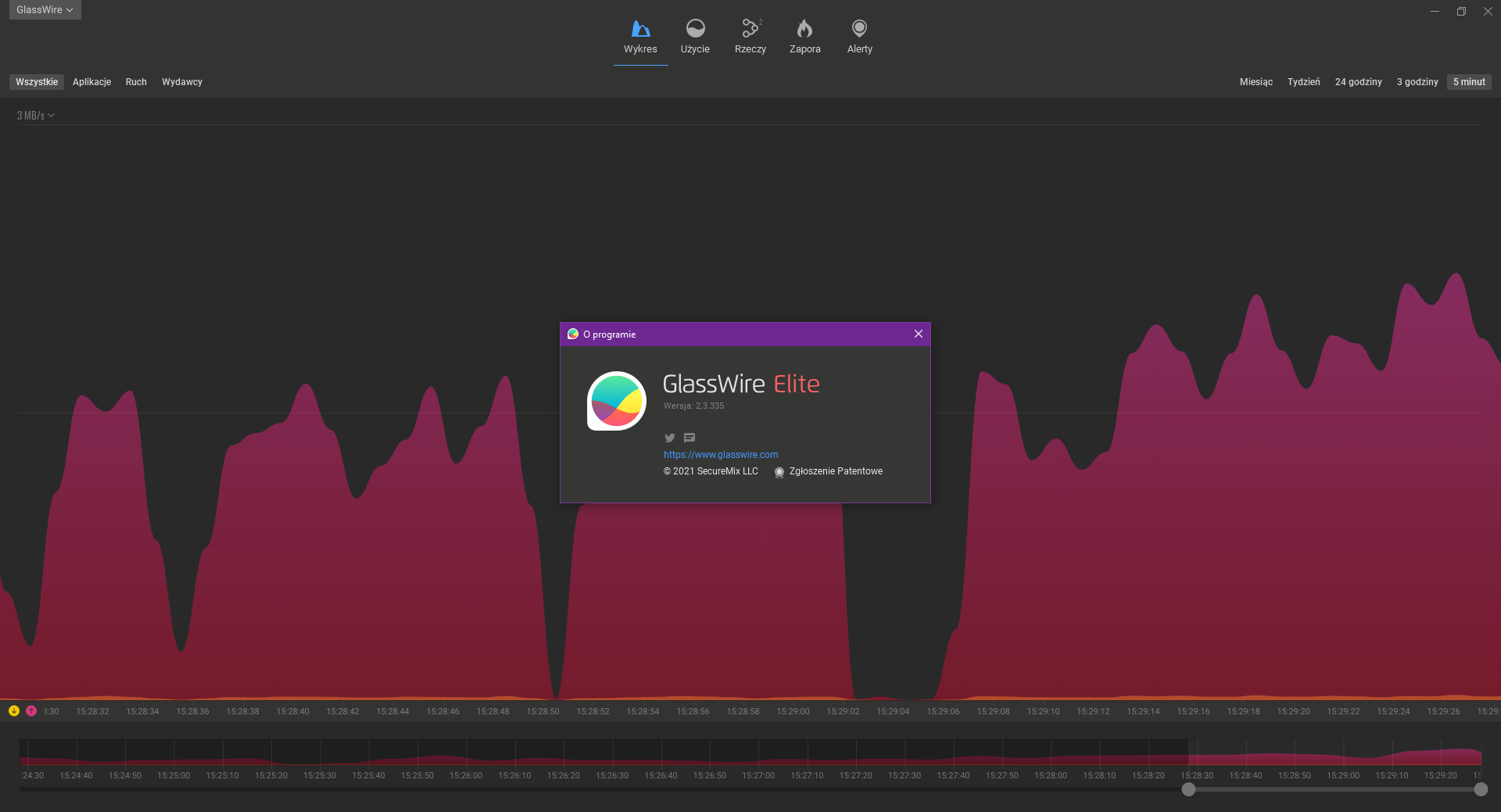Click the forum chat bubble icon
The width and height of the screenshot is (1501, 812).
point(689,438)
